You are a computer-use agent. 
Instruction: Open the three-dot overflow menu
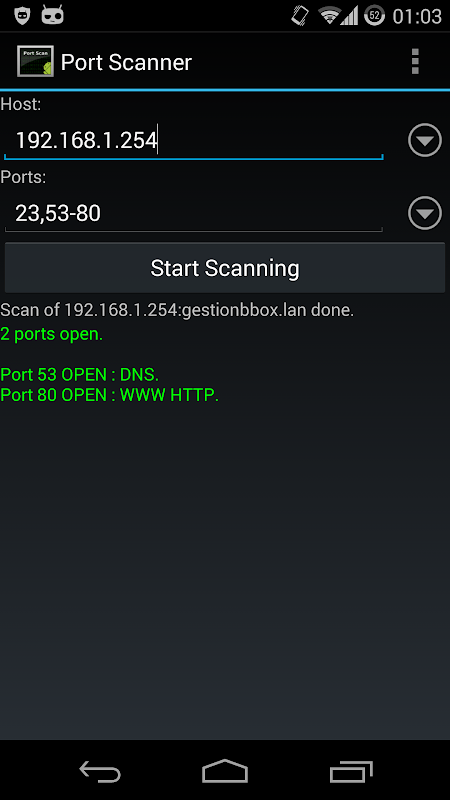(x=415, y=62)
